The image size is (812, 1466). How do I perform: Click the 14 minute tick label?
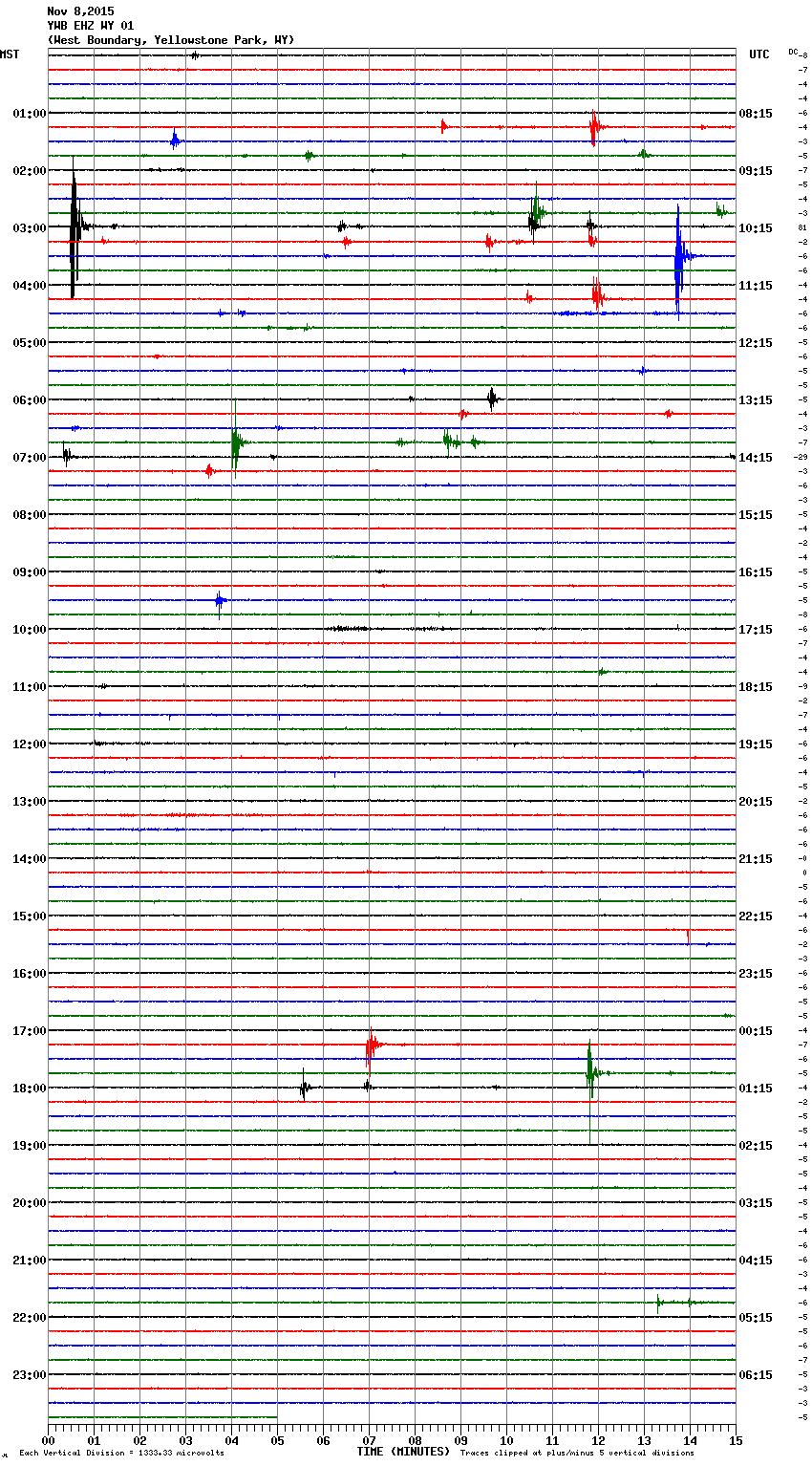point(690,1440)
